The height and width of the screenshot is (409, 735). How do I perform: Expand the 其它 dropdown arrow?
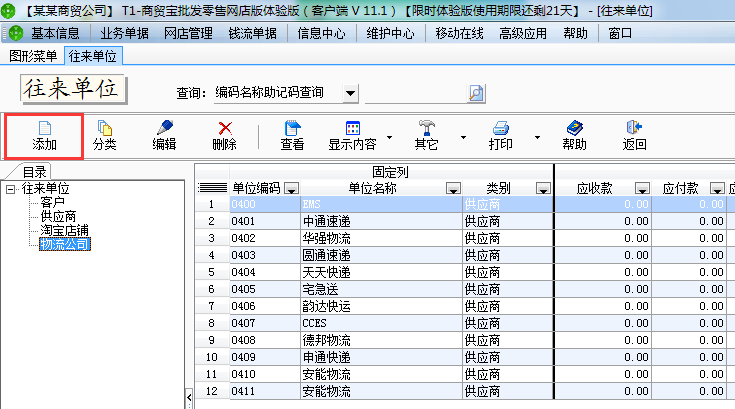(463, 137)
